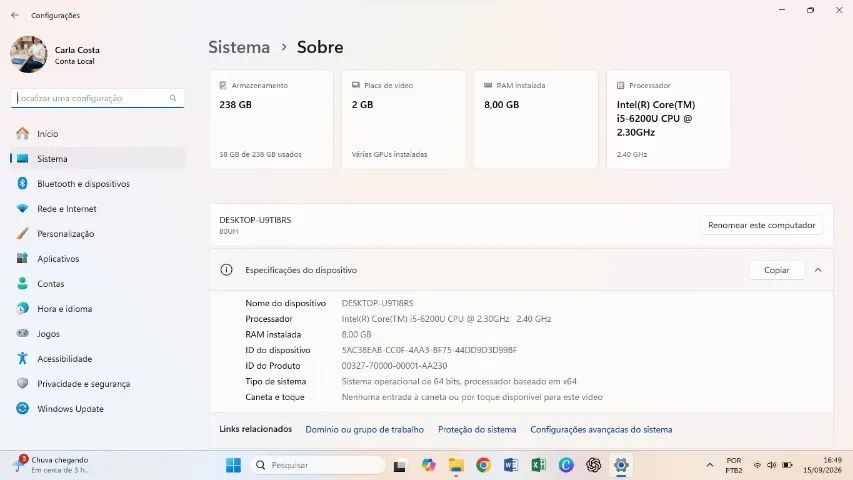Open the Início home icon
853x480 pixels.
point(22,133)
